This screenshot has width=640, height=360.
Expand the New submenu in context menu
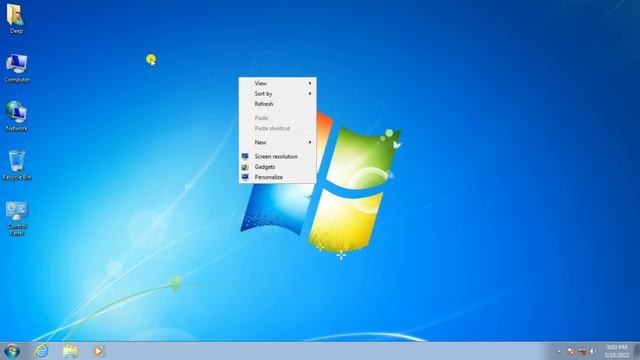click(278, 142)
